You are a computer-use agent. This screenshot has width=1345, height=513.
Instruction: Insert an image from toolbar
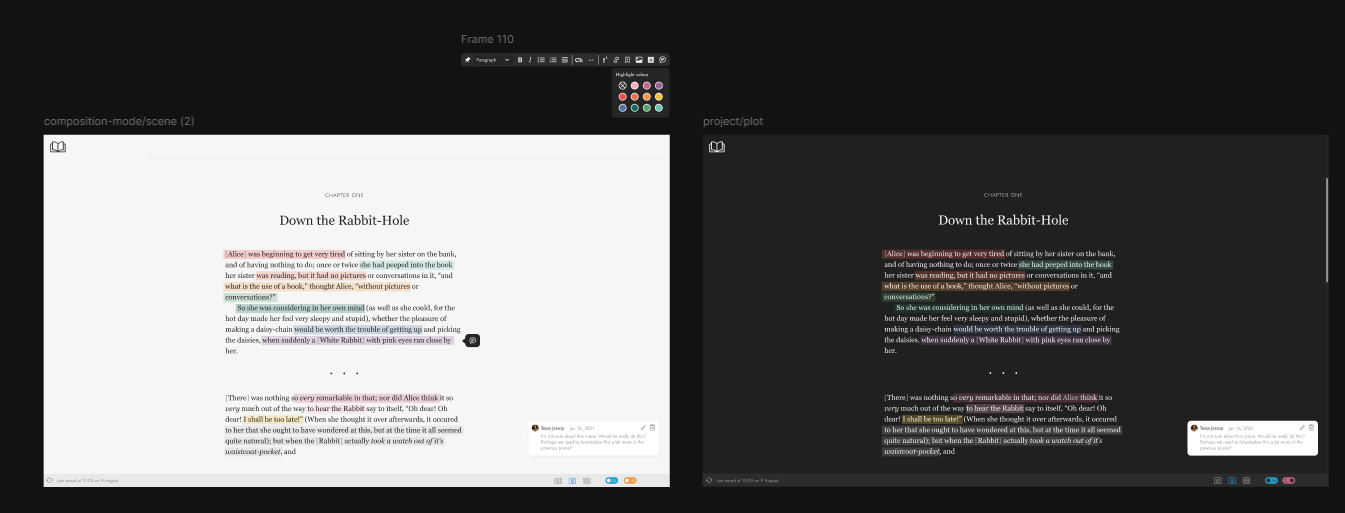click(639, 60)
